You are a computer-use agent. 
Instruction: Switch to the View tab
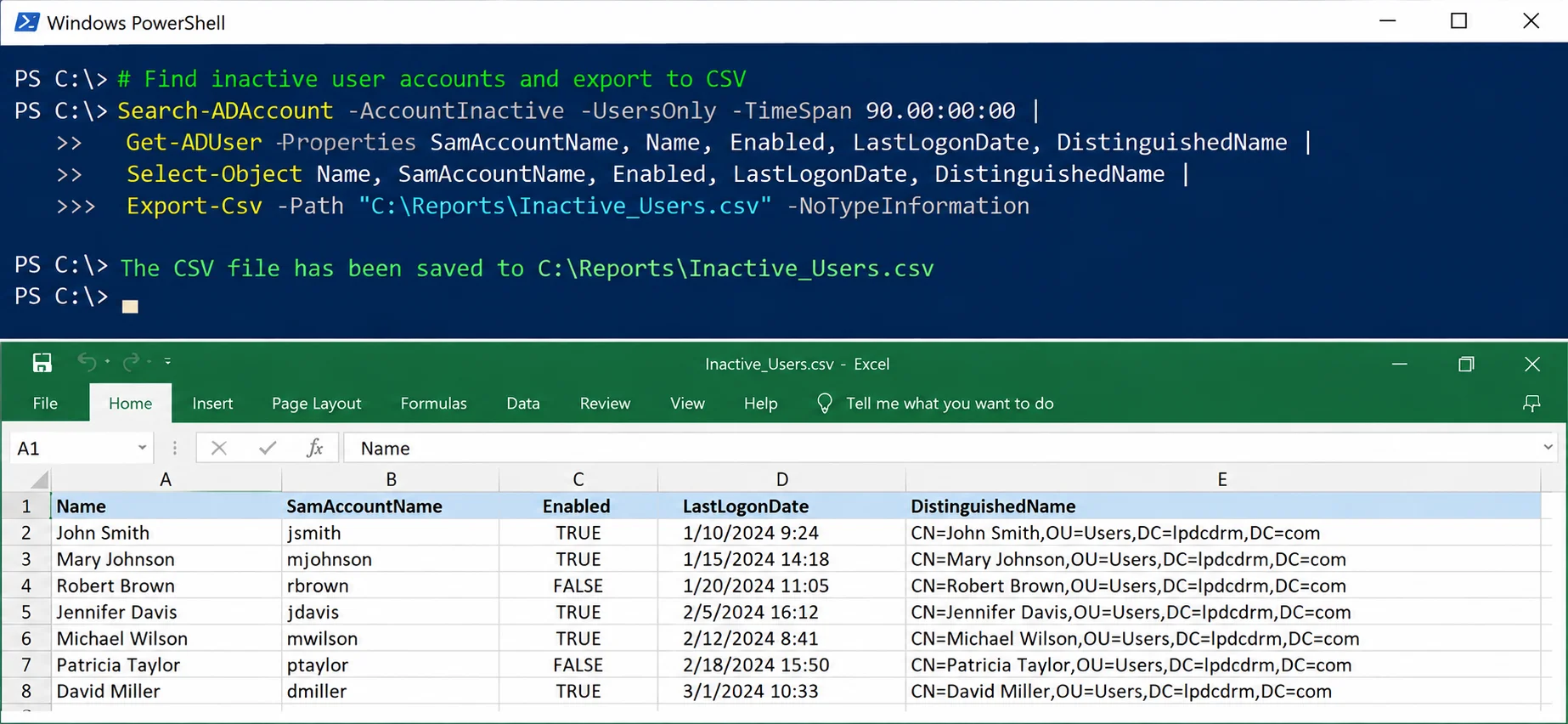[x=687, y=404]
